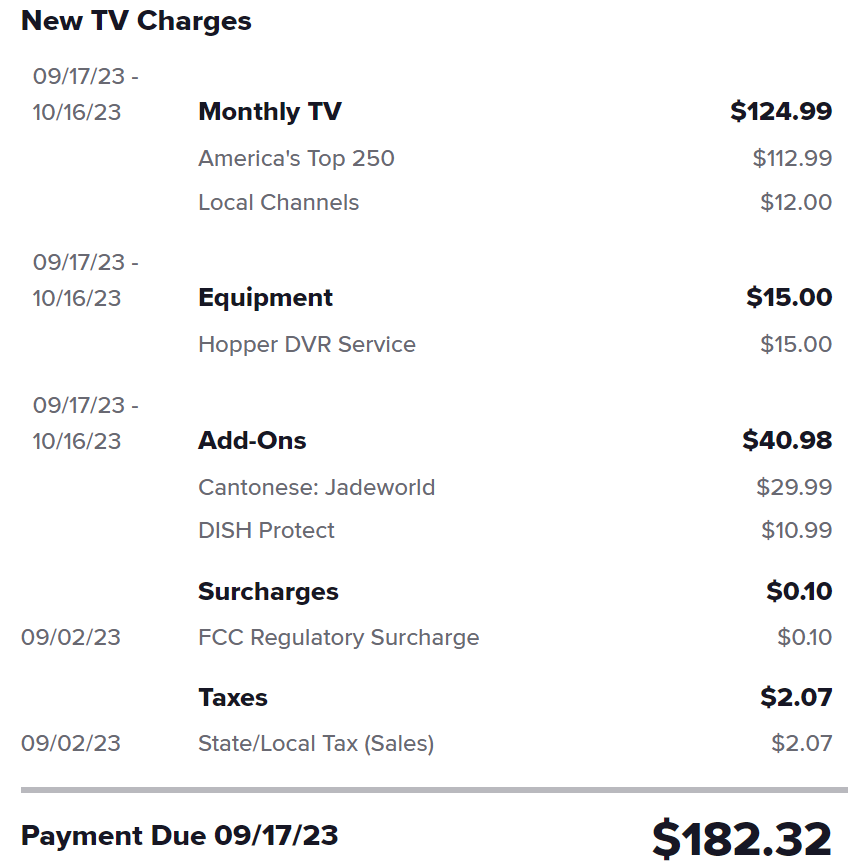Select the FCC Regulatory Surcharge item
The width and height of the screenshot is (856, 864).
tap(339, 638)
